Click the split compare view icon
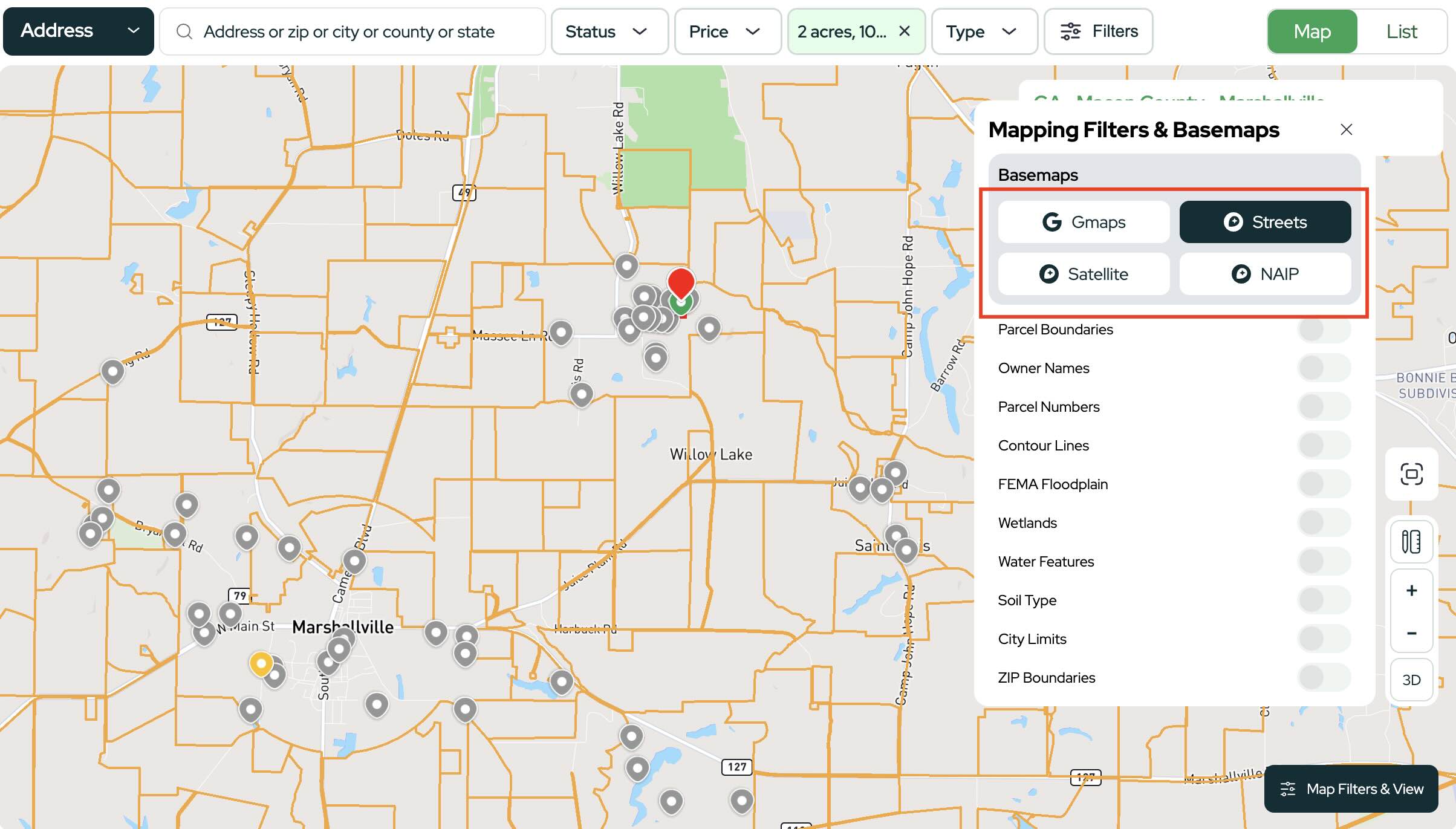 click(x=1411, y=541)
